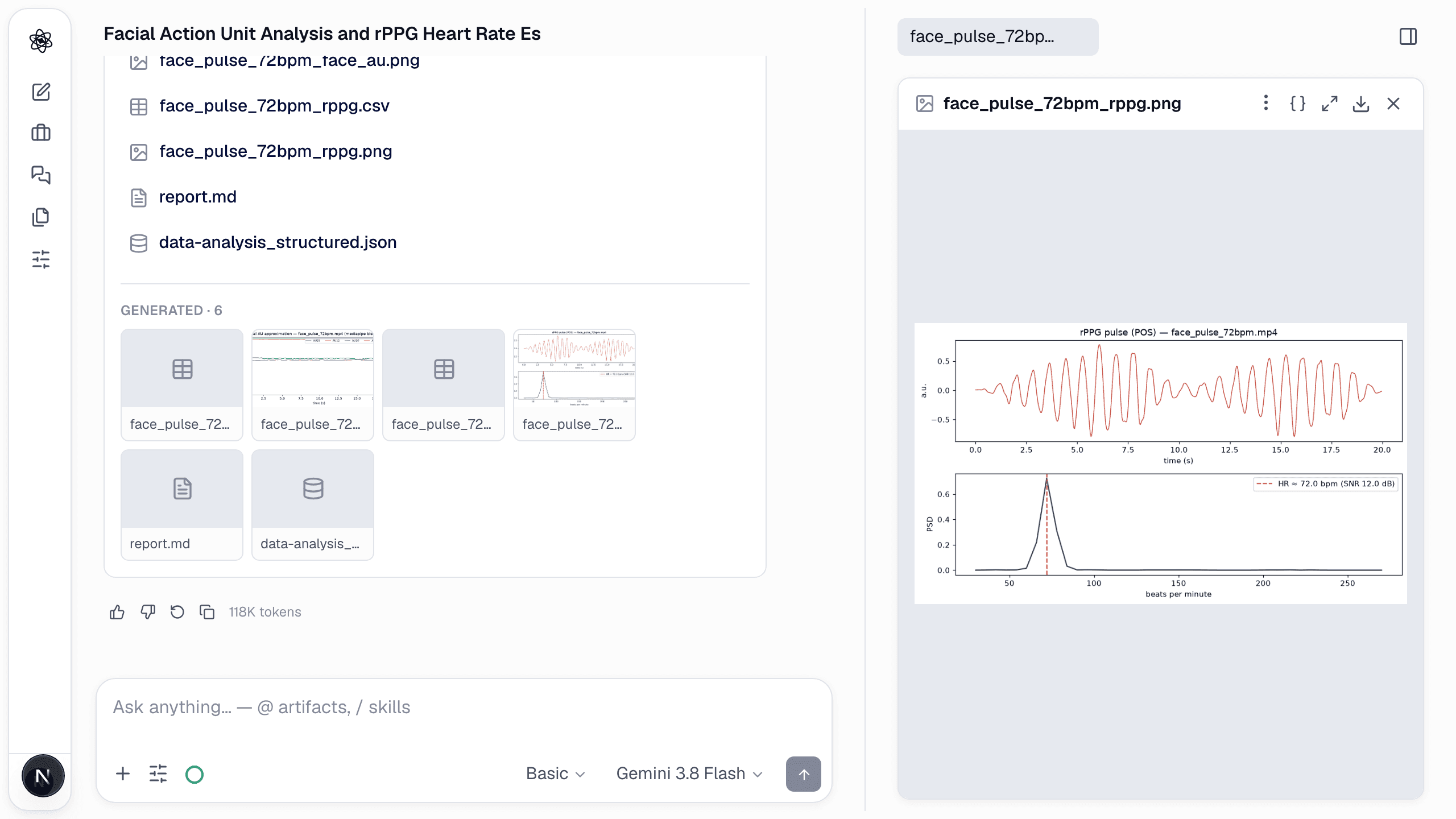Send the message with arrow button
The height and width of the screenshot is (819, 1456).
(804, 774)
